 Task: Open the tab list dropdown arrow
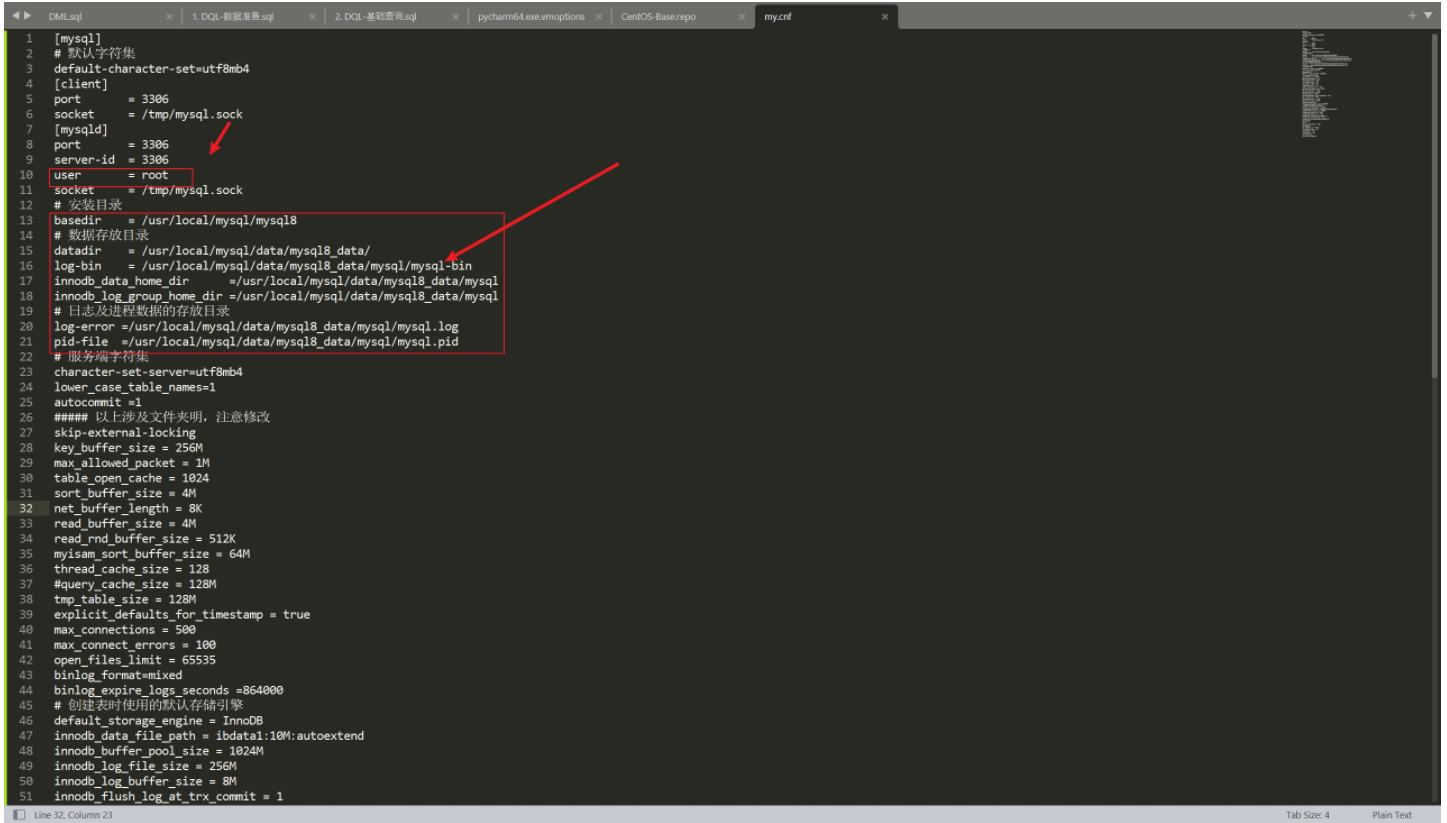(x=1426, y=16)
